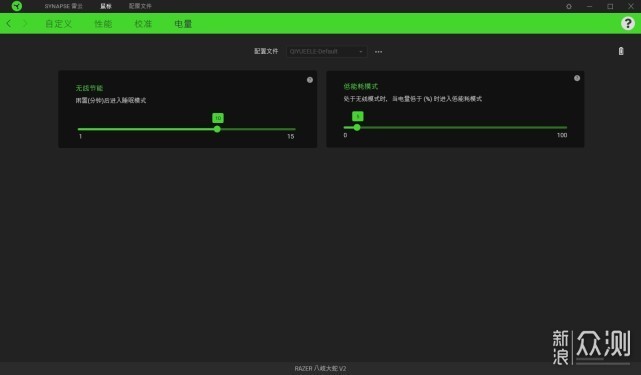This screenshot has width=641, height=375.
Task: Switch to the 鼠标 tab
Action: tap(106, 6)
